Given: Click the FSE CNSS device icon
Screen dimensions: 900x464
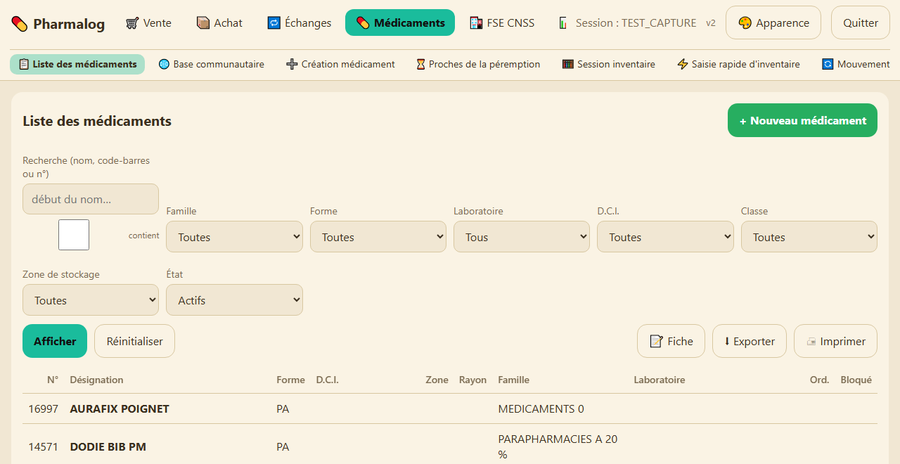Looking at the screenshot, I should pyautogui.click(x=476, y=23).
